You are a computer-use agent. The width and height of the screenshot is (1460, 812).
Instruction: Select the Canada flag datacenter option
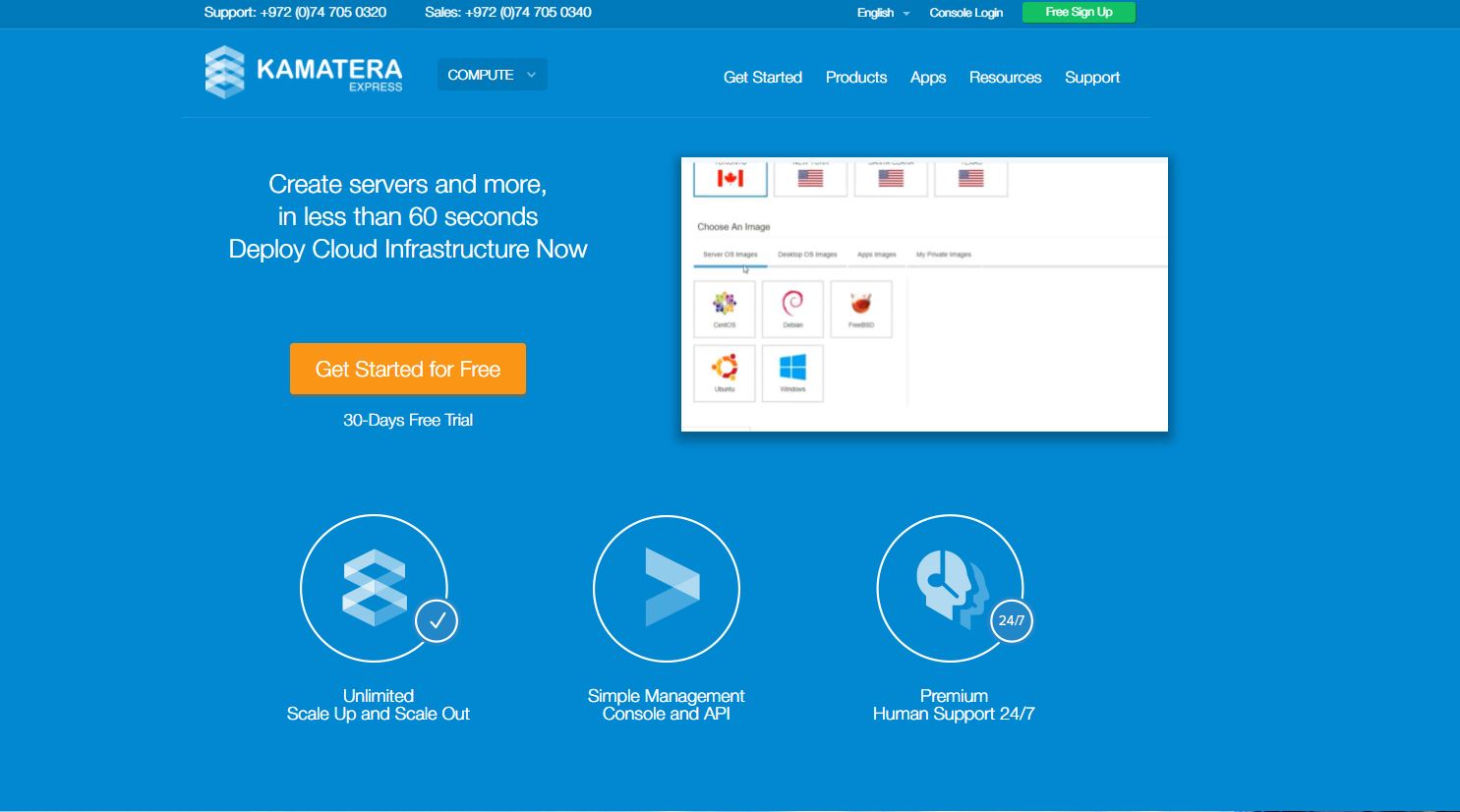(x=730, y=178)
